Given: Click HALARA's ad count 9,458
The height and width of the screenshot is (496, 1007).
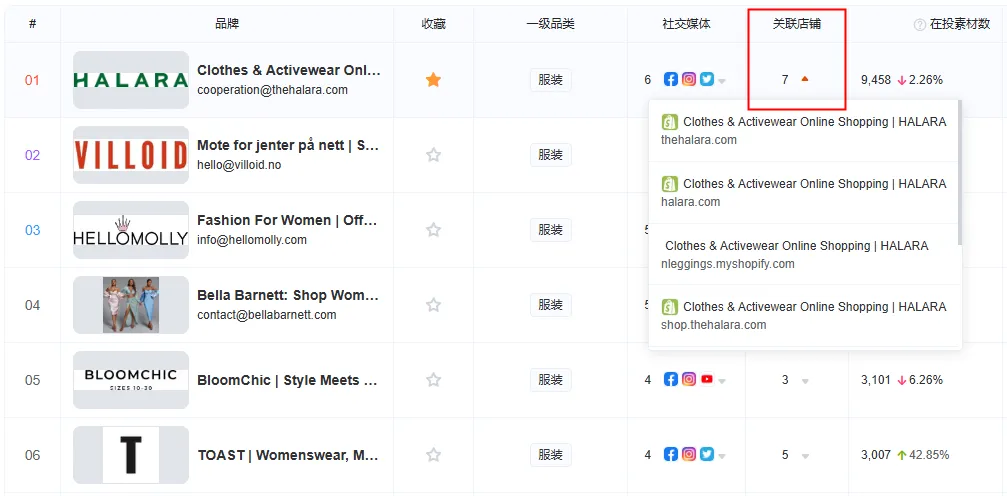Looking at the screenshot, I should click(x=876, y=80).
